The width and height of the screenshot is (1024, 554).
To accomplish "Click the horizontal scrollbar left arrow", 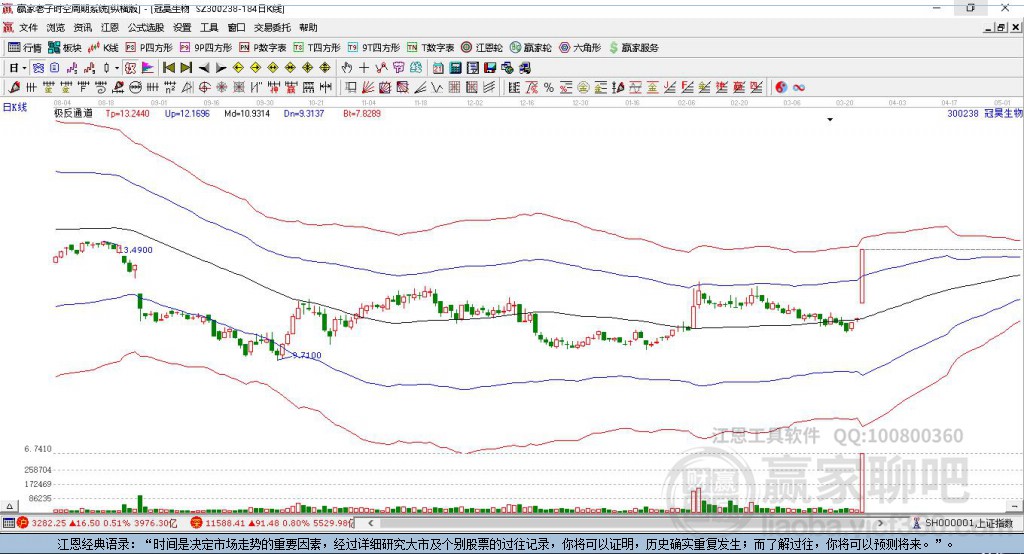I will pos(370,523).
